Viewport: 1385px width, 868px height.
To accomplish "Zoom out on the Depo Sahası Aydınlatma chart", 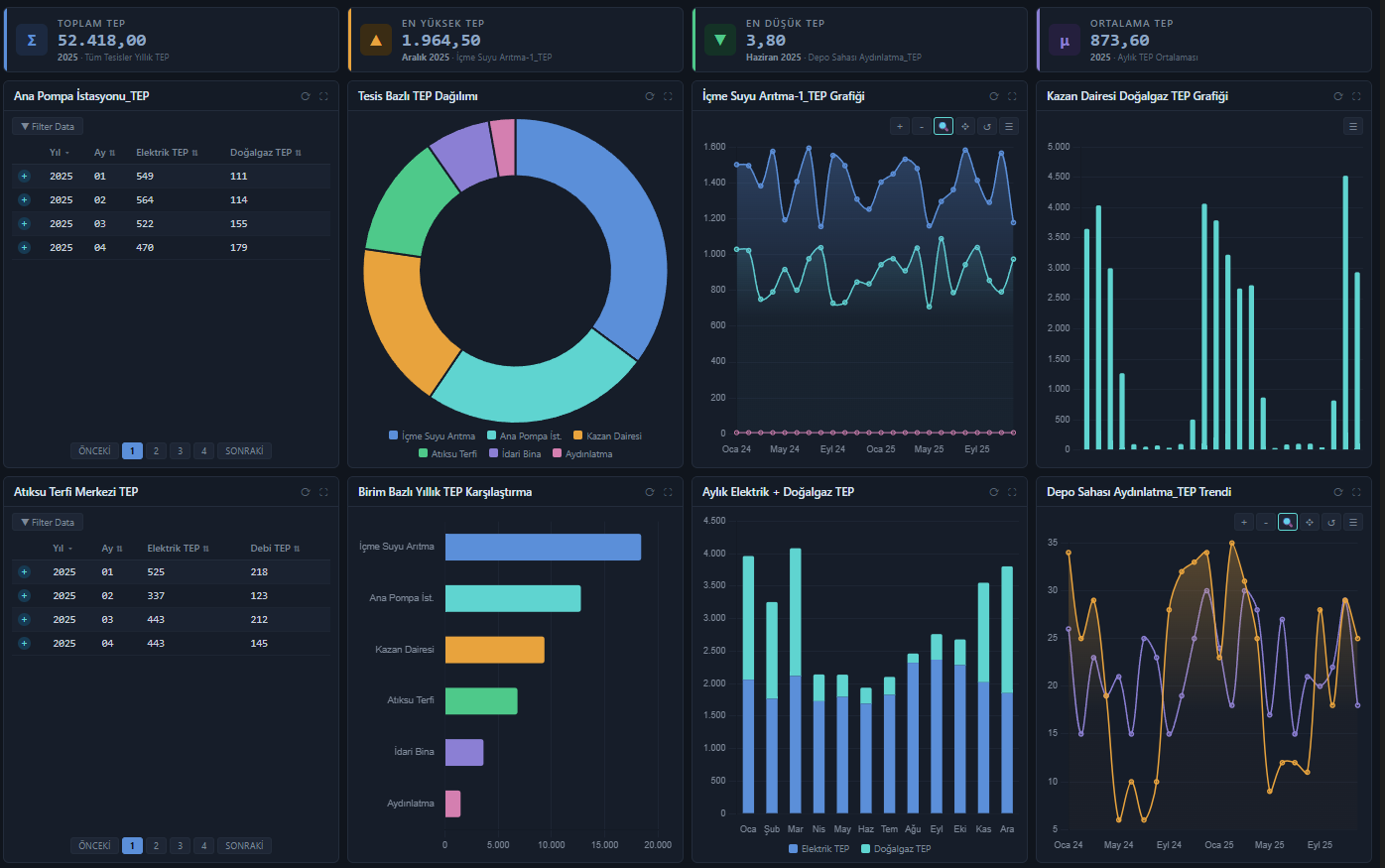I will click(x=1266, y=522).
